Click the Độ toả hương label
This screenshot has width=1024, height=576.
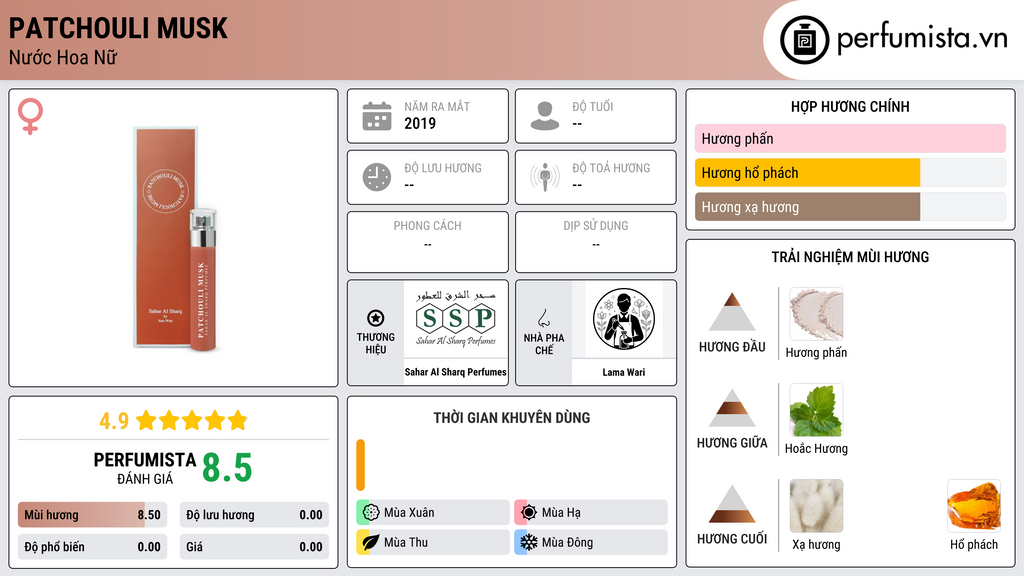click(611, 168)
